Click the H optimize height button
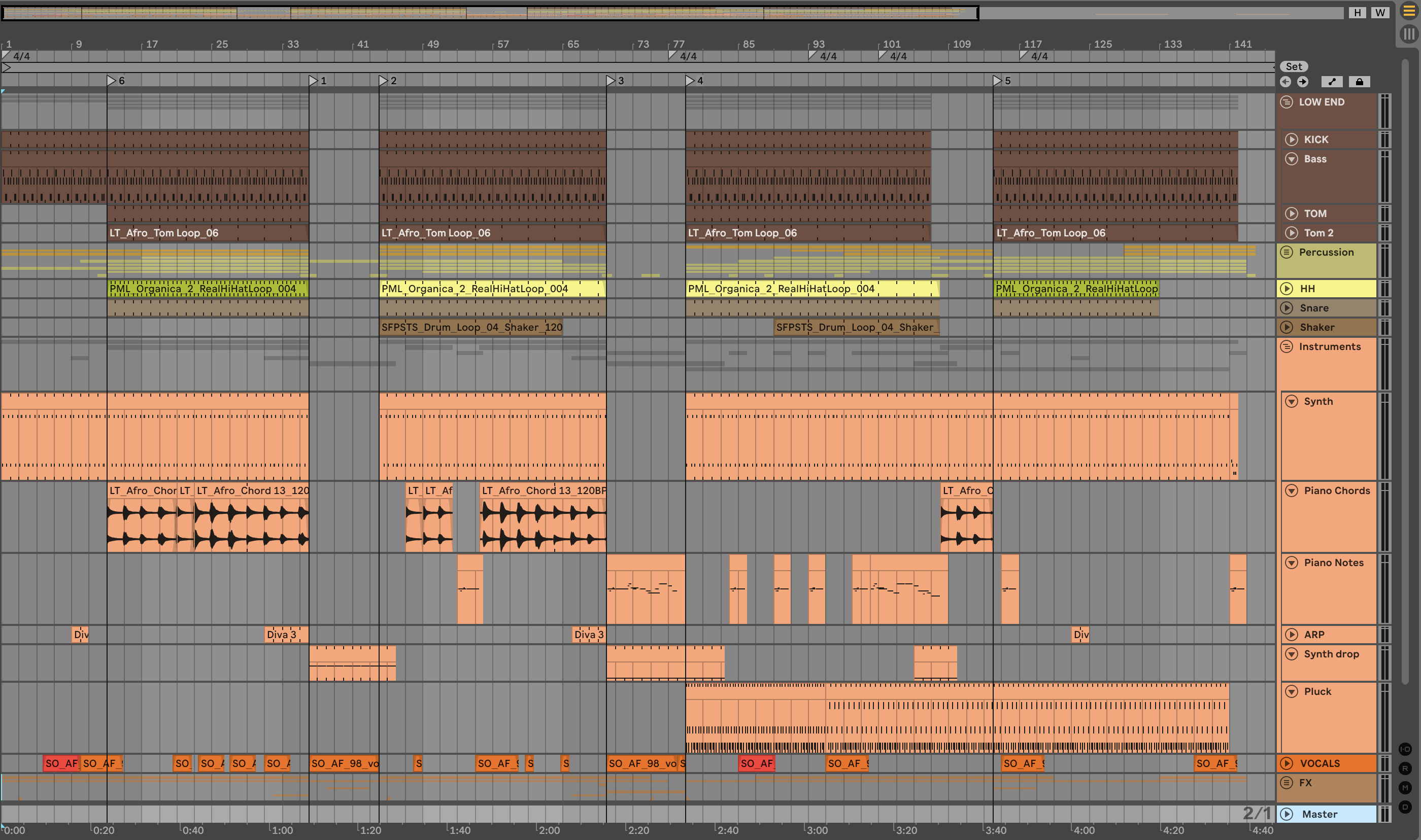 tap(1357, 13)
